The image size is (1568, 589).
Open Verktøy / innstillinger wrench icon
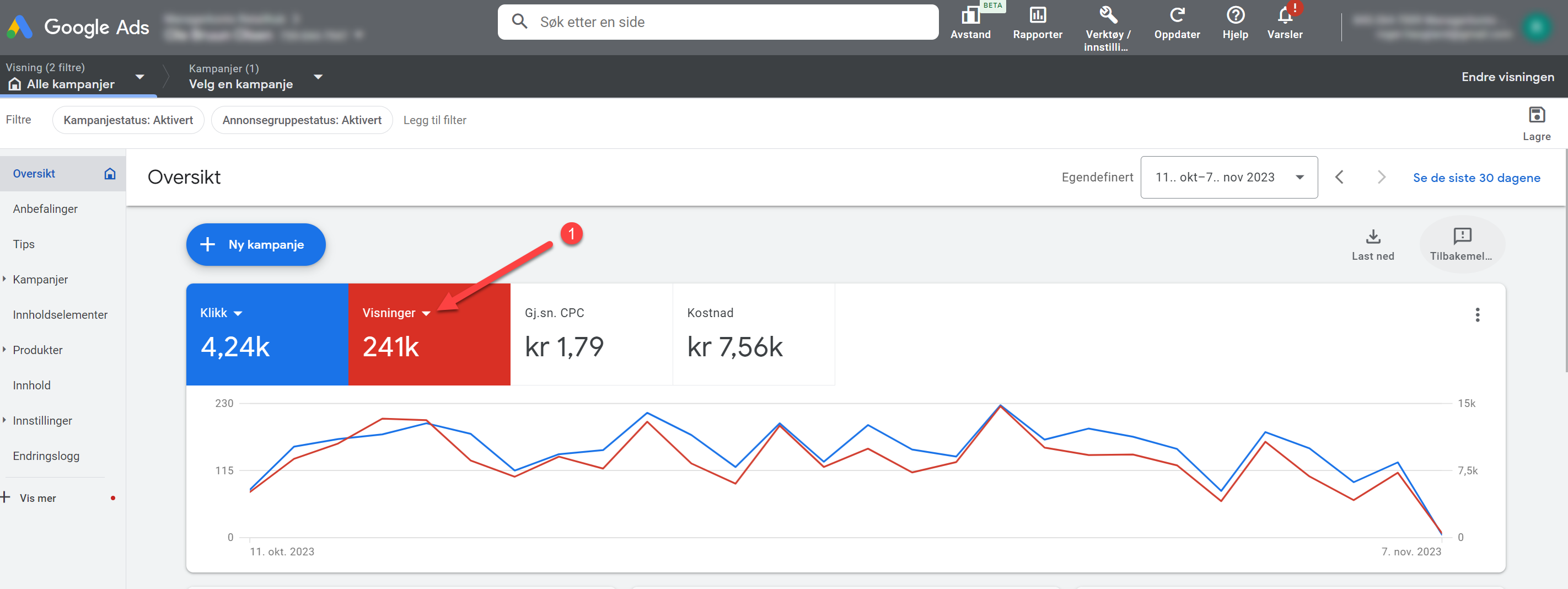pyautogui.click(x=1108, y=16)
